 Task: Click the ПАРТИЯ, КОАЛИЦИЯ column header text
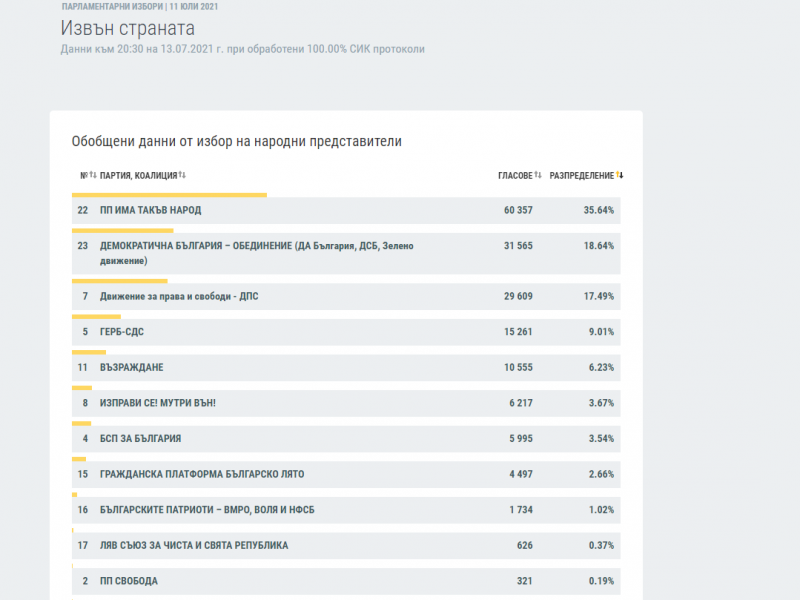(x=138, y=176)
